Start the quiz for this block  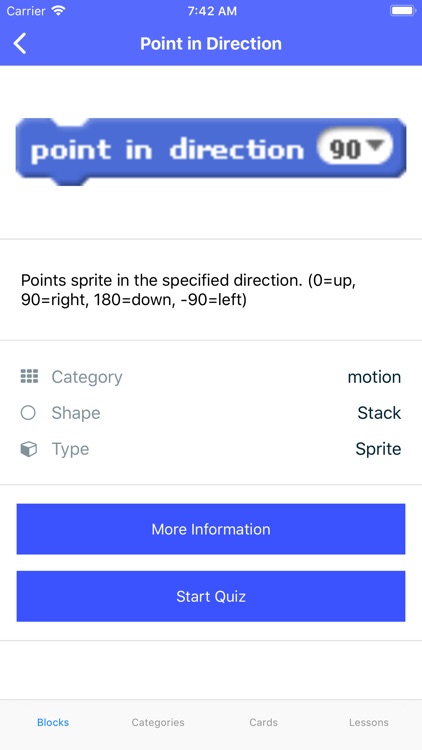(x=211, y=596)
